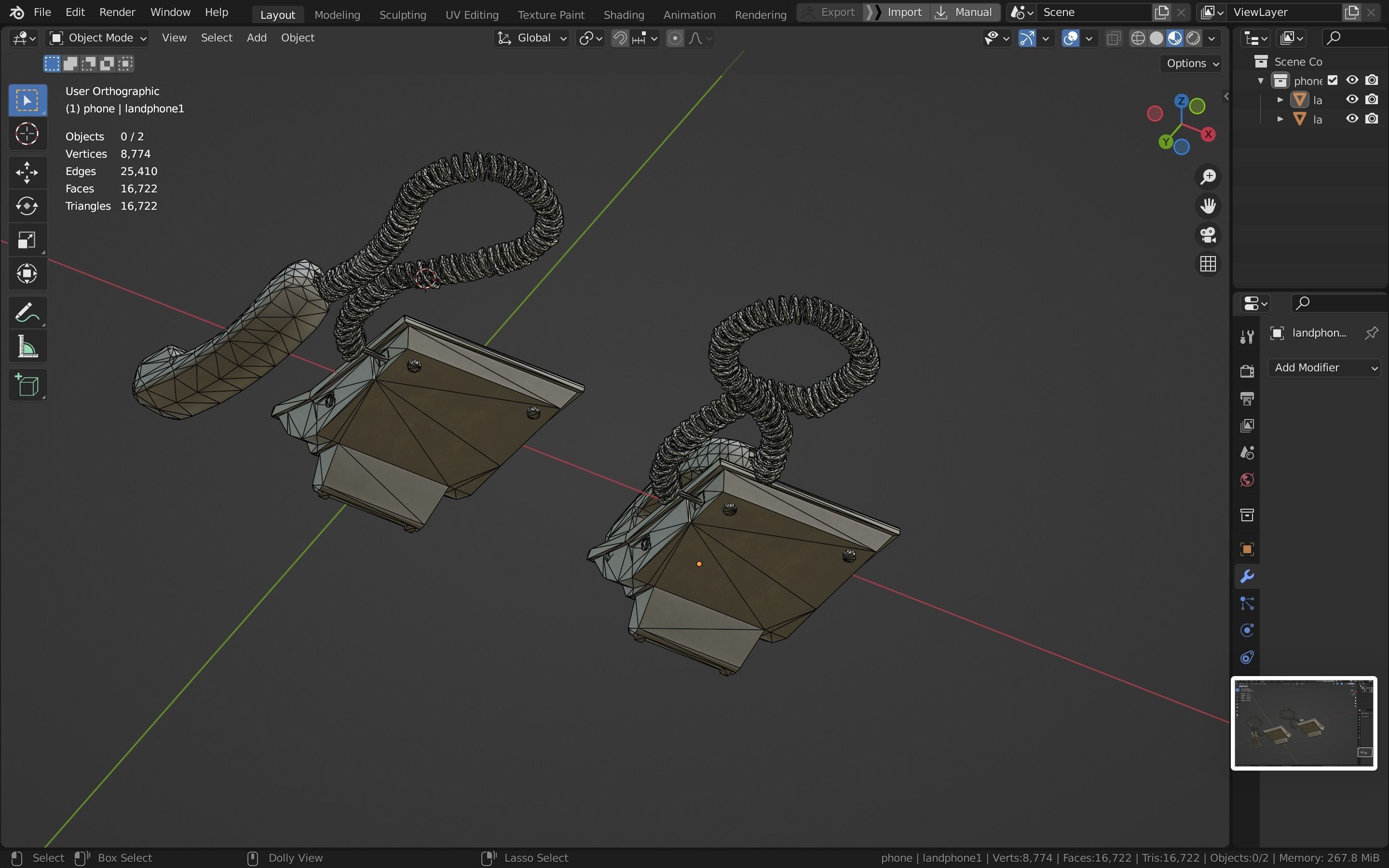Disable render camera for phone collection

(x=1372, y=81)
